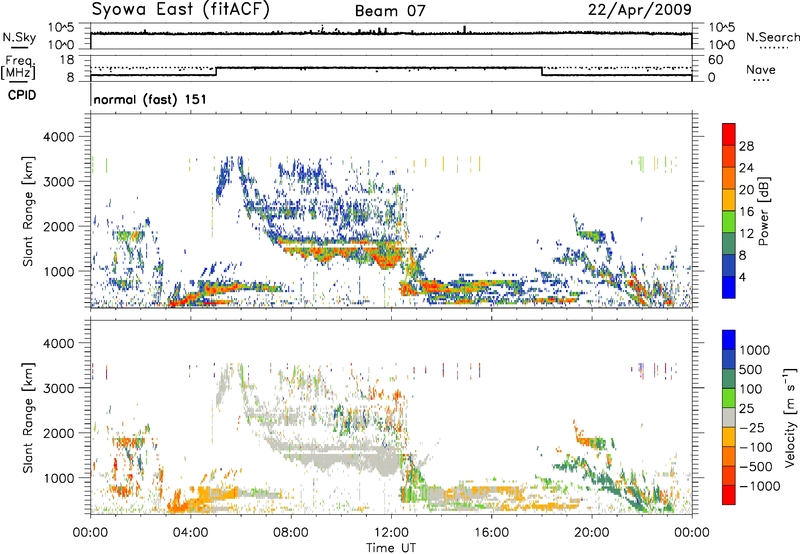Click the date '22/Apr/2009'

coord(640,10)
